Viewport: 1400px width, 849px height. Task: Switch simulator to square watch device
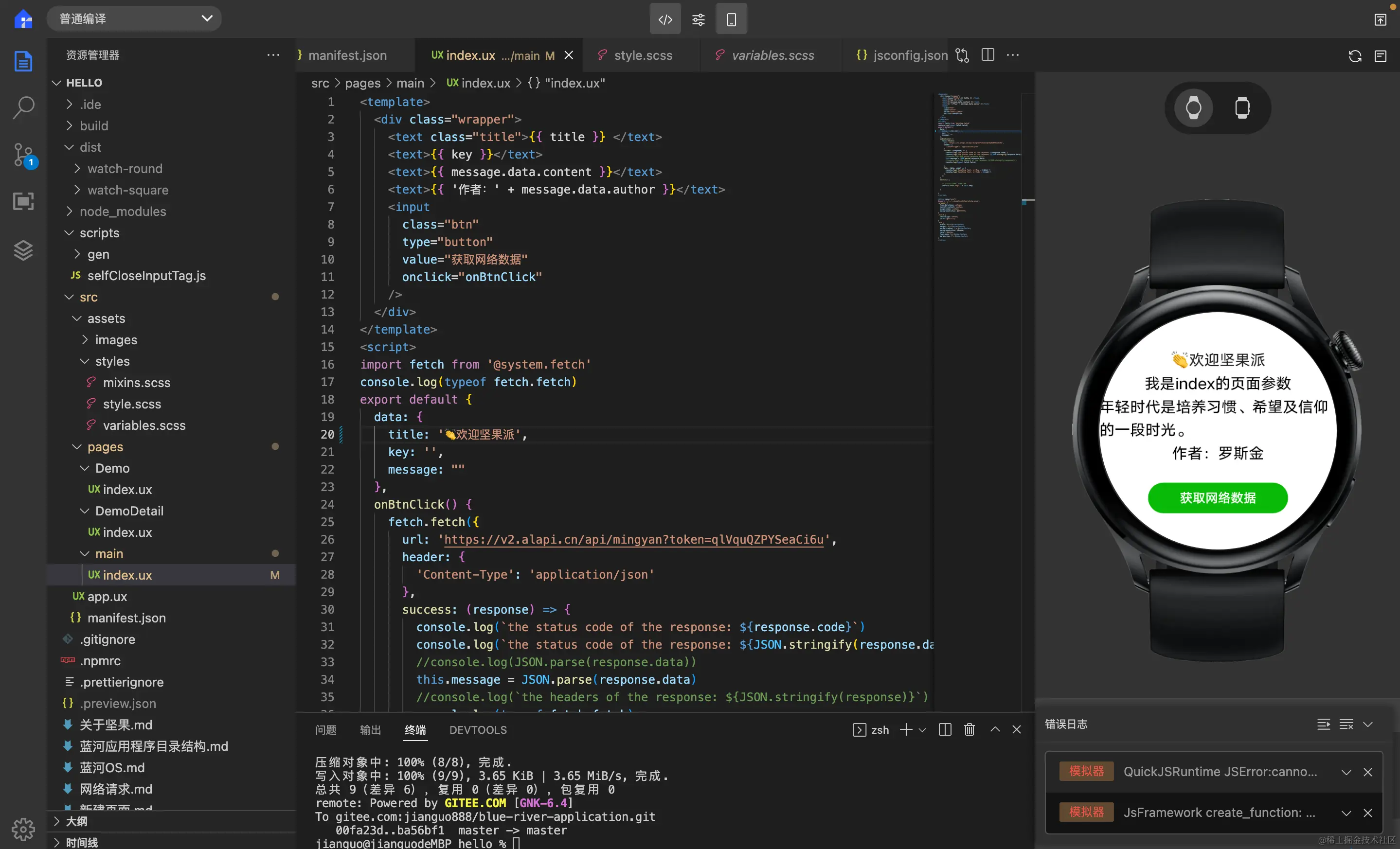click(x=1242, y=108)
